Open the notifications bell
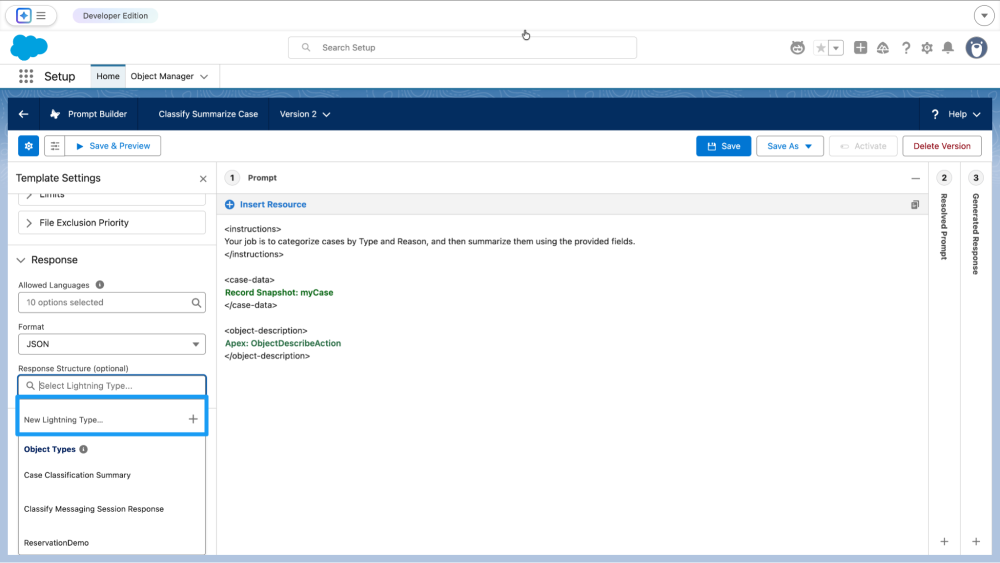Screen dimensions: 1000x563 [x=948, y=48]
